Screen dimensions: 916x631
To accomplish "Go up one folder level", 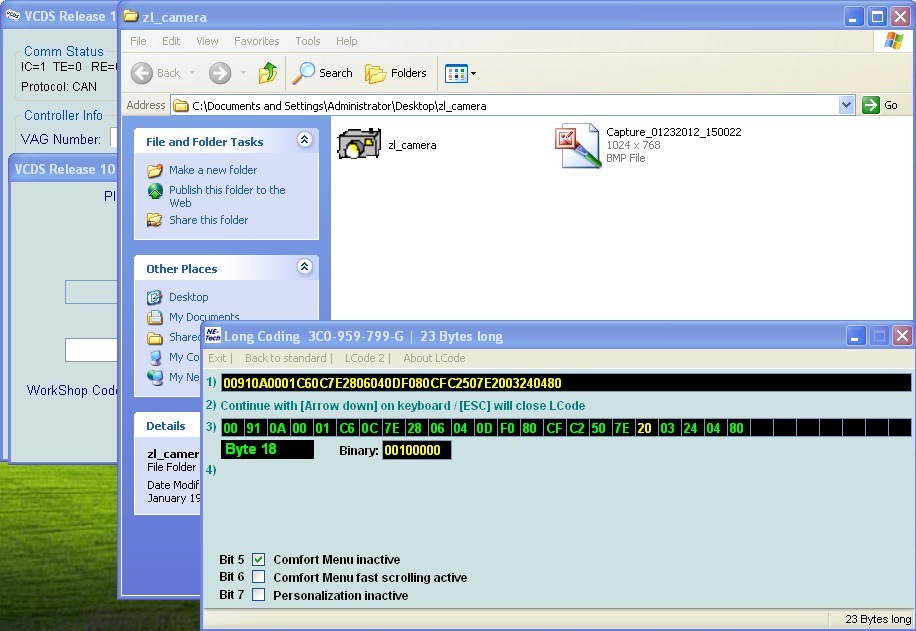I will (268, 73).
